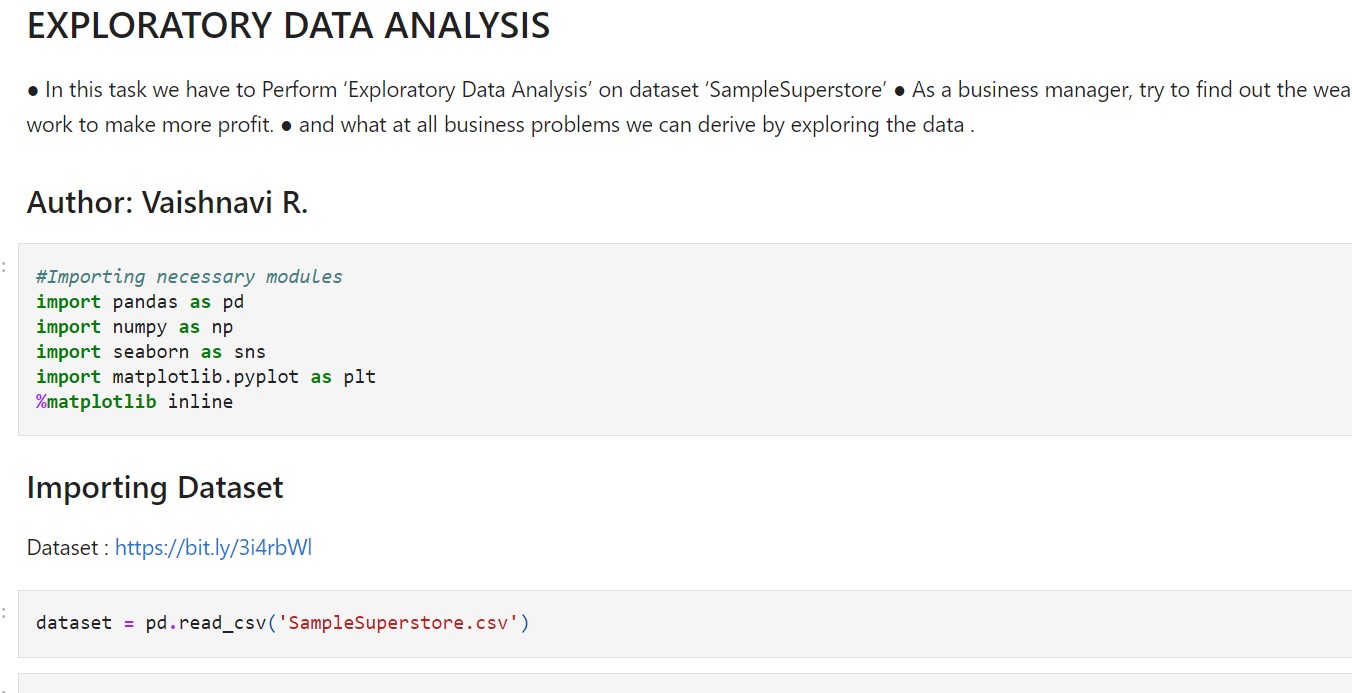Focus the dataset = pd.read_csv code cell
The width and height of the screenshot is (1352, 693).
click(x=685, y=623)
